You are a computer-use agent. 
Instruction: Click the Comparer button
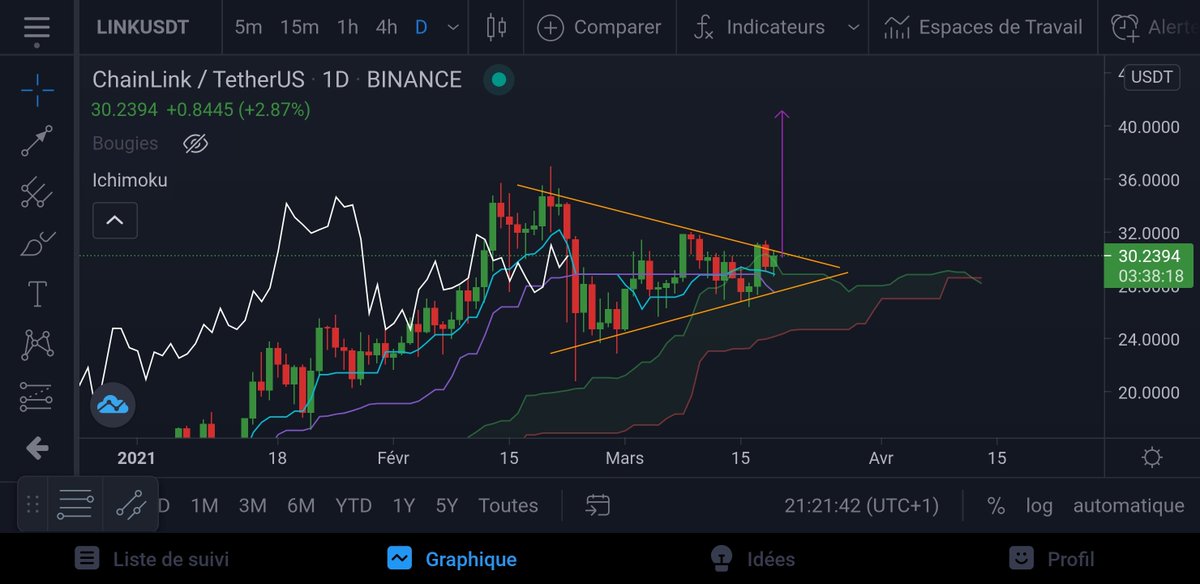(x=599, y=27)
